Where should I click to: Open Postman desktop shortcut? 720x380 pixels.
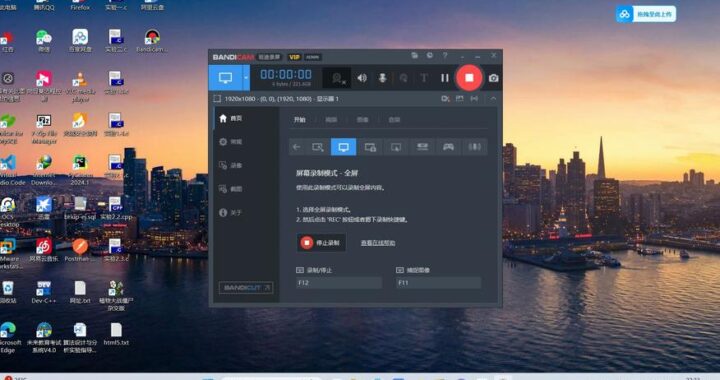[x=80, y=250]
